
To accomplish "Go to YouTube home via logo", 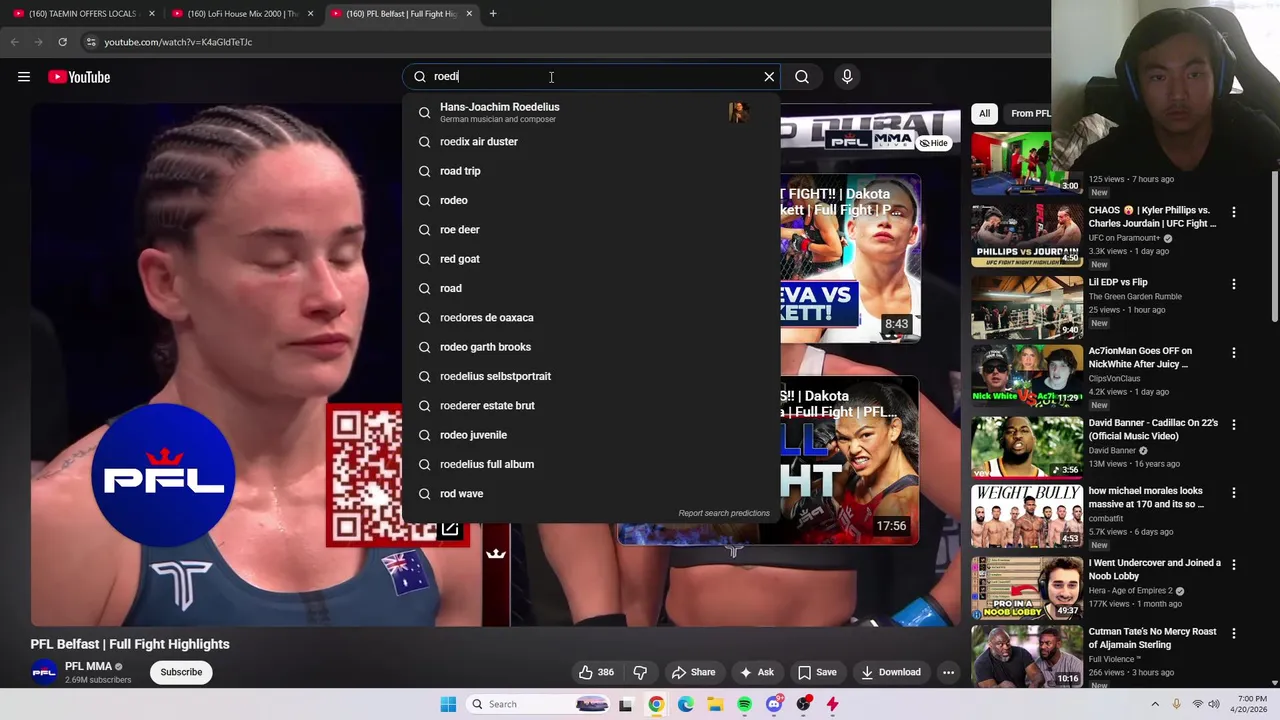I will 79,77.
